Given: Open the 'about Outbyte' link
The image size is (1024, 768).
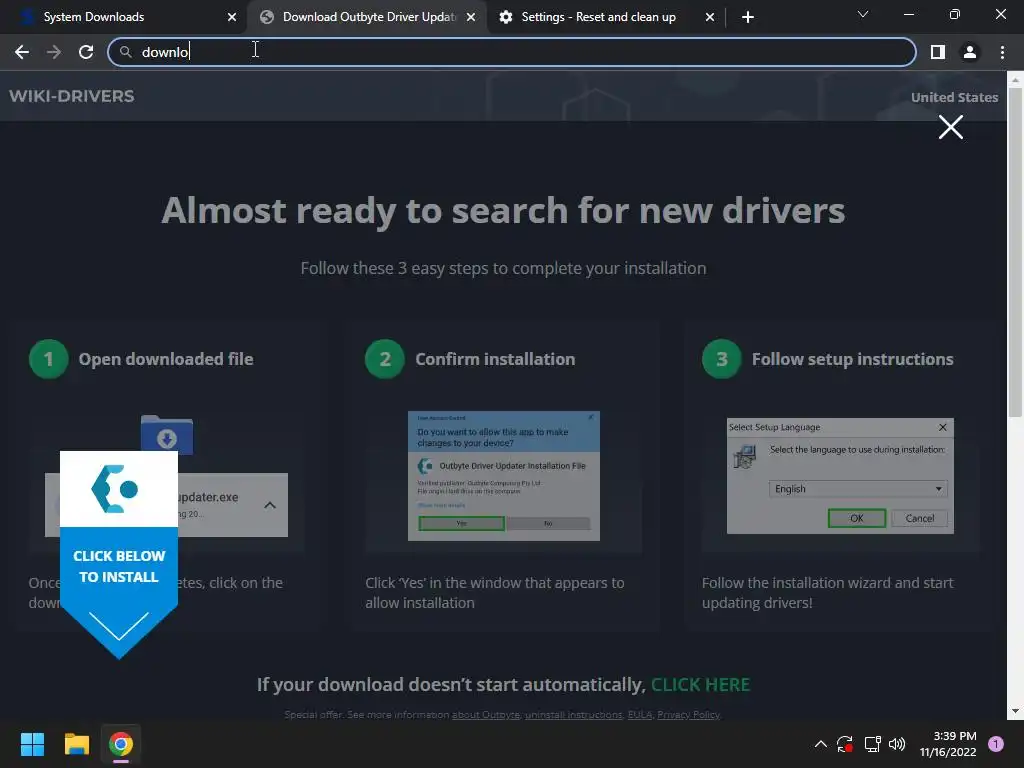Looking at the screenshot, I should [485, 715].
